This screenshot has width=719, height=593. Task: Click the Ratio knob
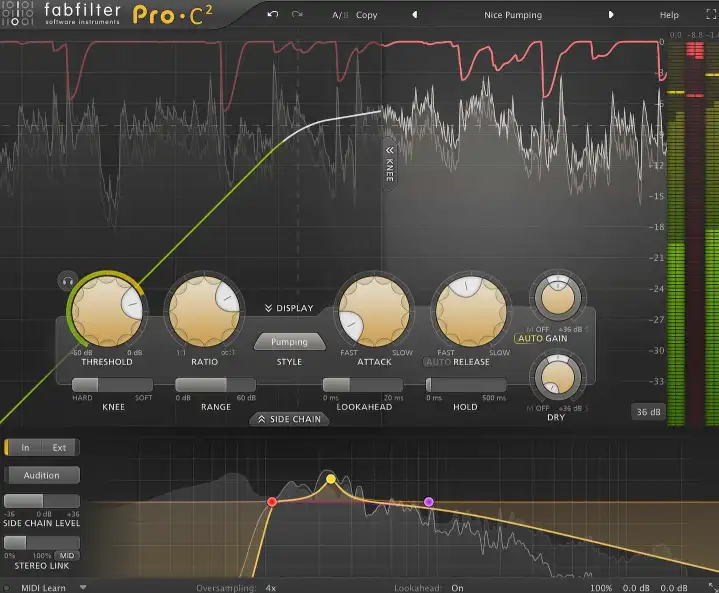coord(204,310)
